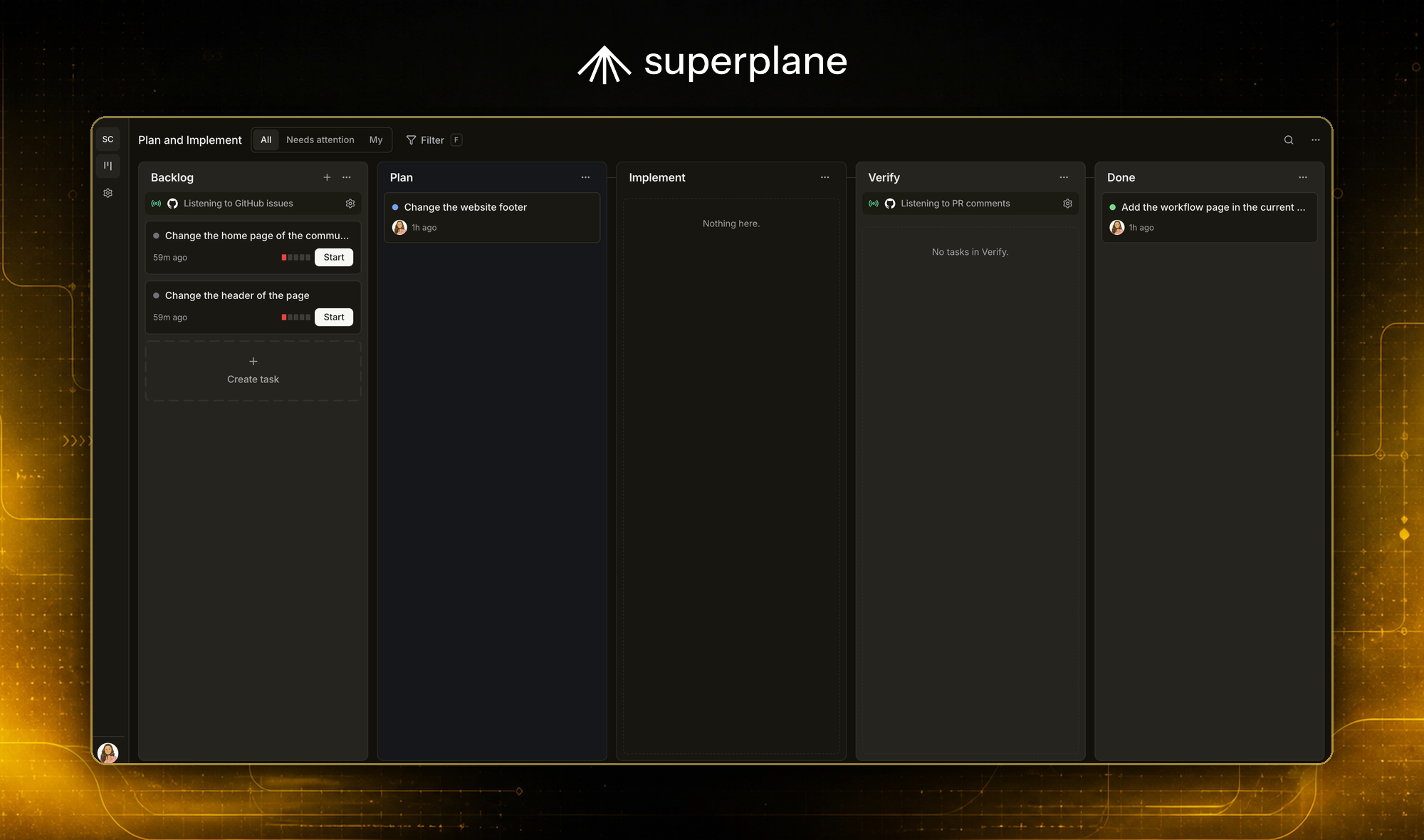Switch to the Needs attention tab

point(320,140)
